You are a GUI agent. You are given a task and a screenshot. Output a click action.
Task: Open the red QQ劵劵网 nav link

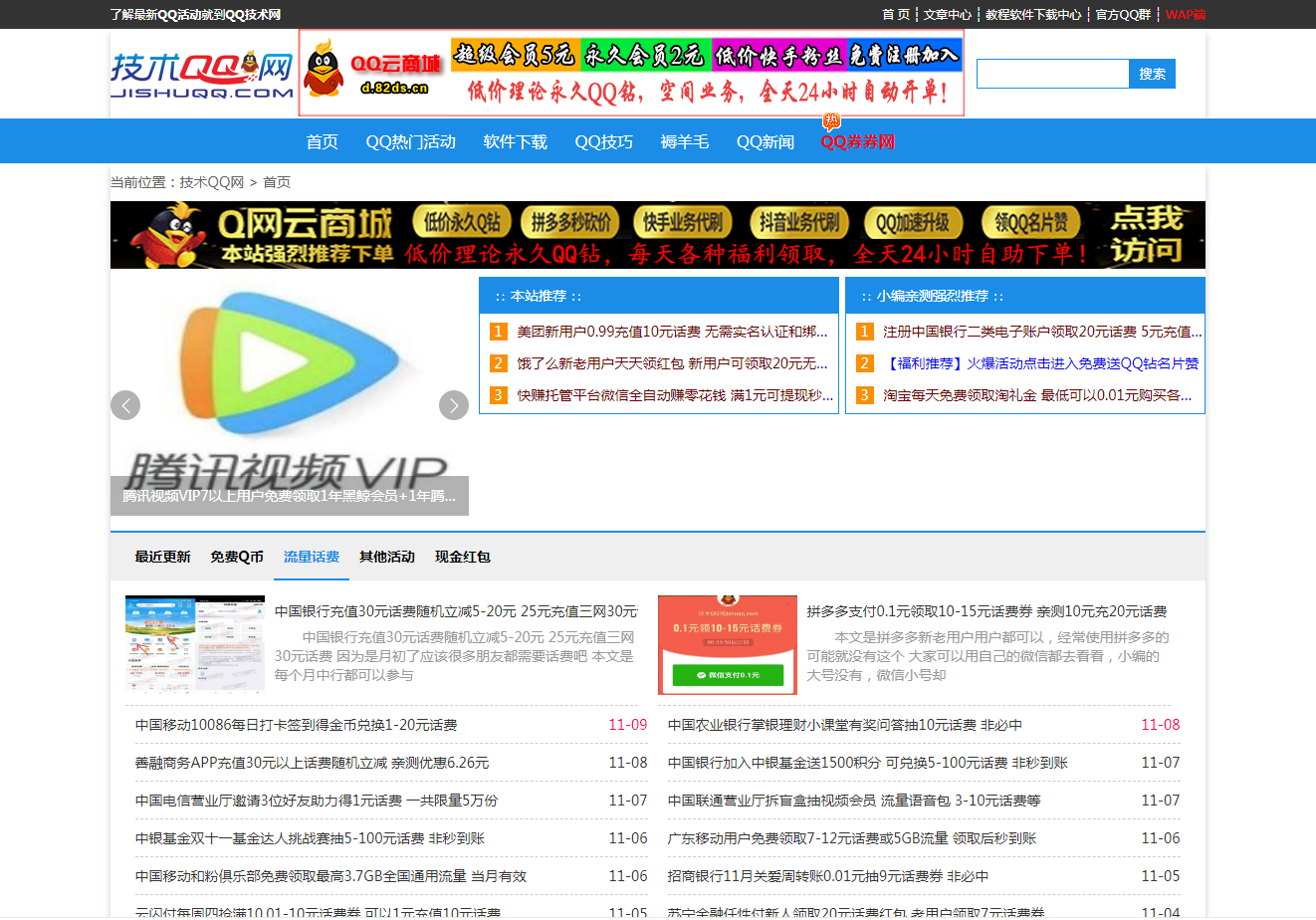pos(857,142)
